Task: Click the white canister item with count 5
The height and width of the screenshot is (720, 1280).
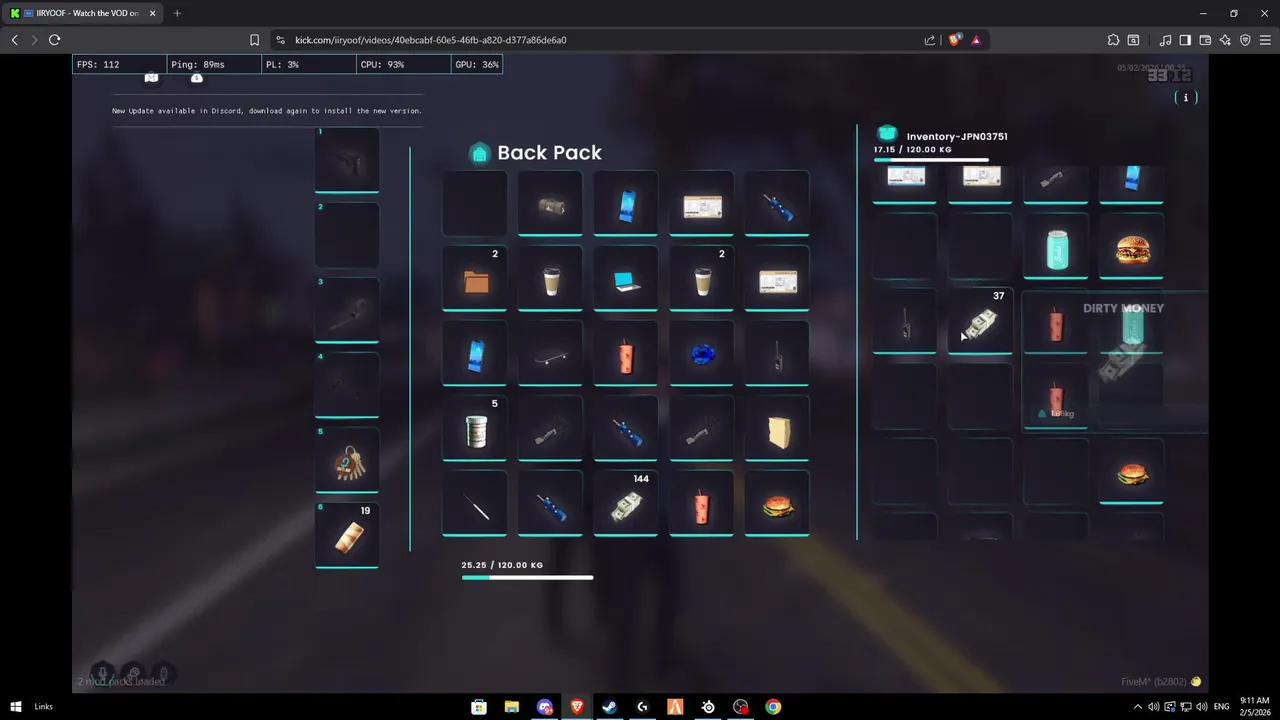Action: (475, 430)
